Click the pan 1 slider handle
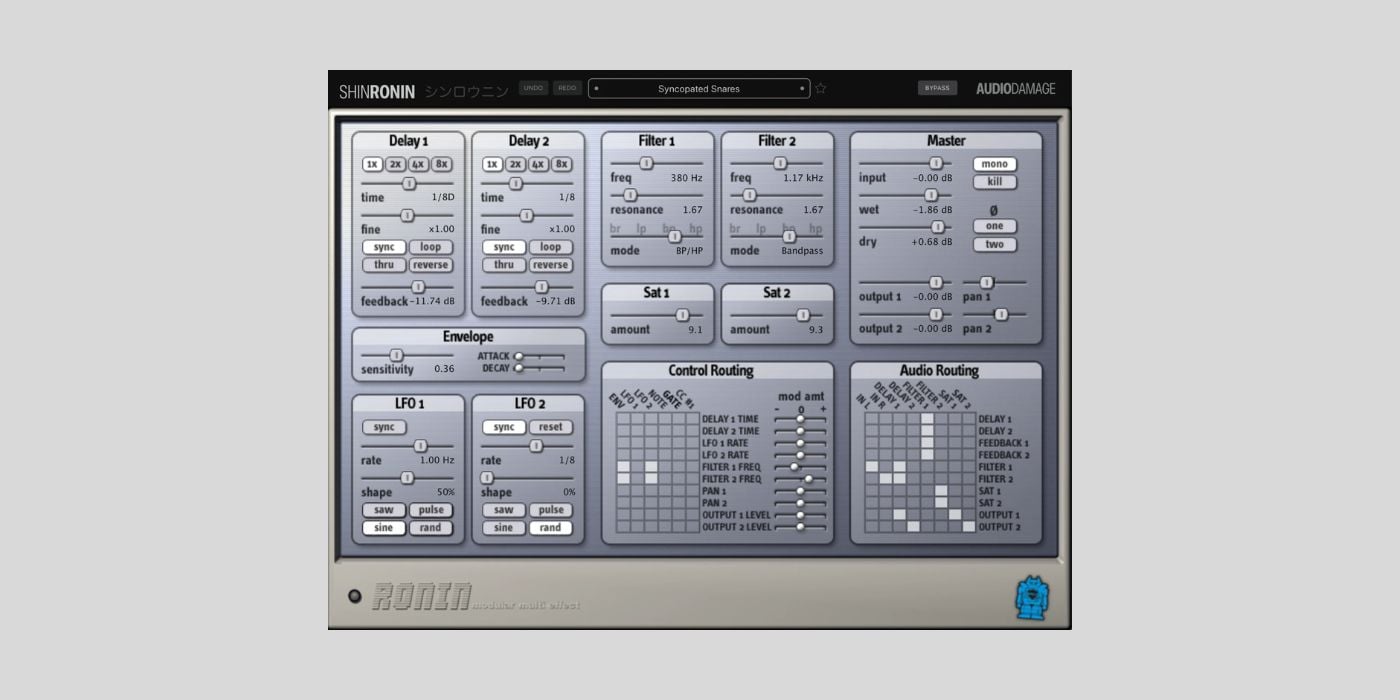 tap(987, 283)
